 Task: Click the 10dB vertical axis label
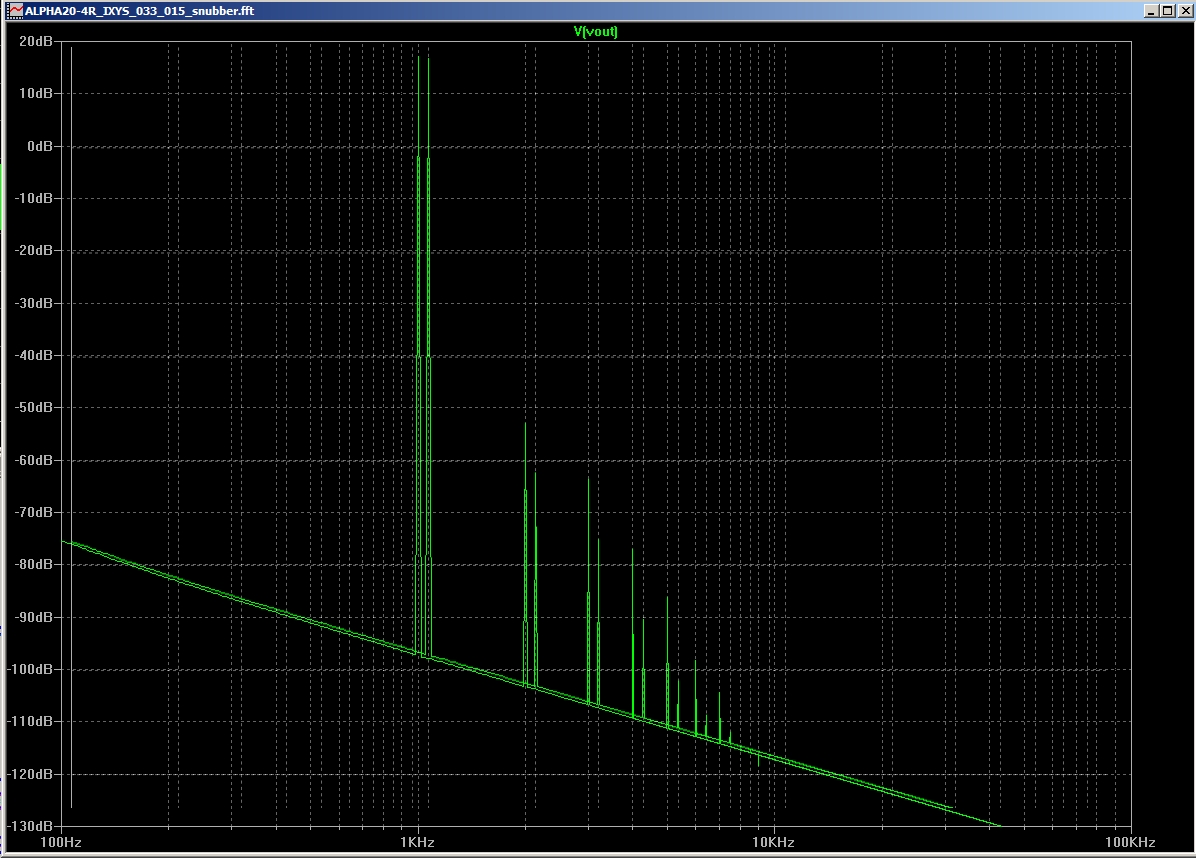[36, 93]
